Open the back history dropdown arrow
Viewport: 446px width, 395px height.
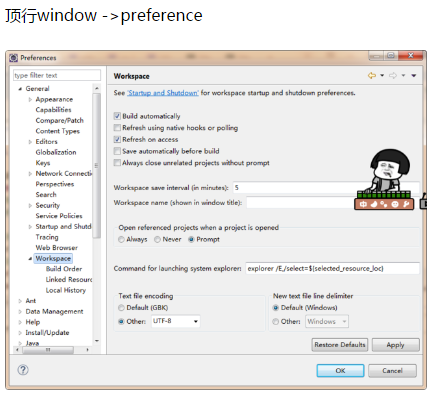point(382,76)
